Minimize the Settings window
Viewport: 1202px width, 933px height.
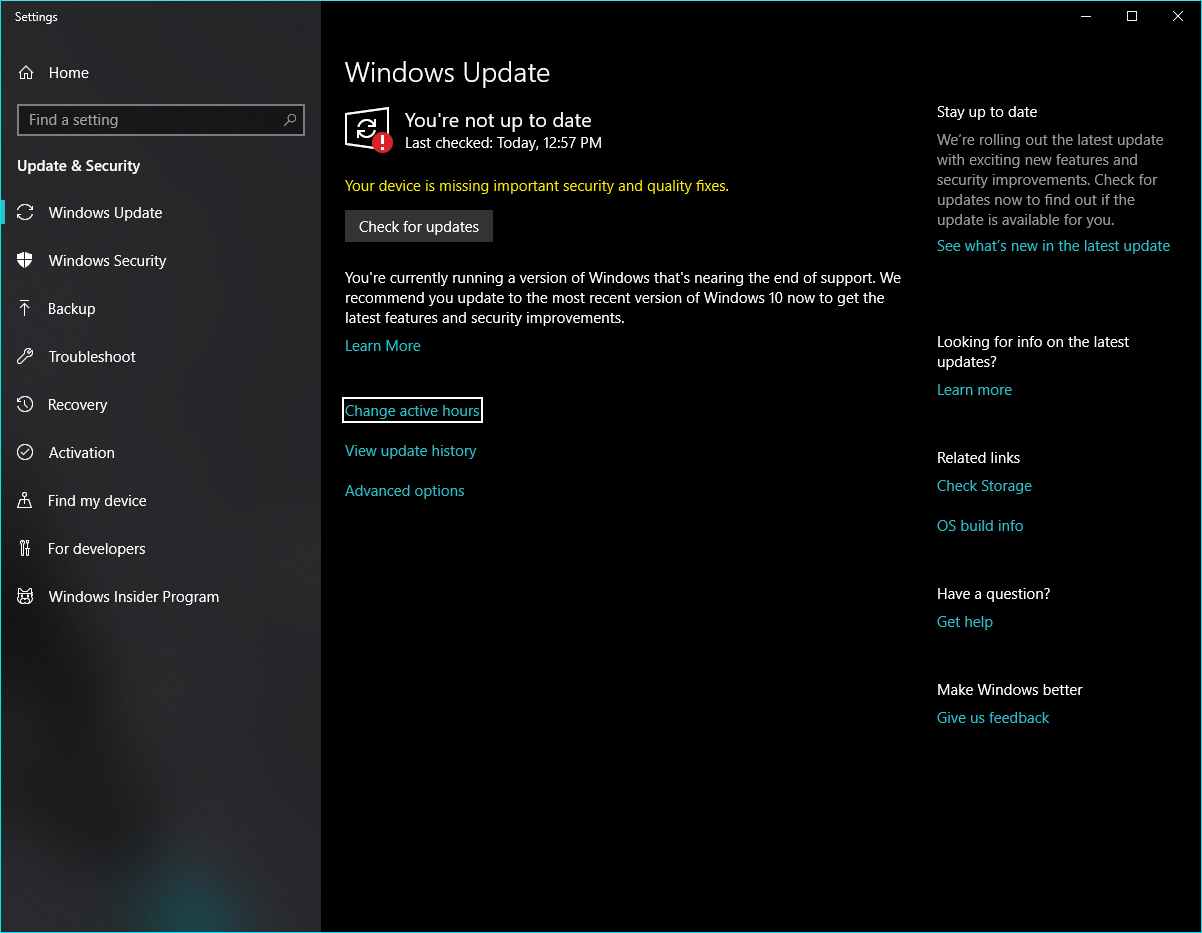[1086, 16]
